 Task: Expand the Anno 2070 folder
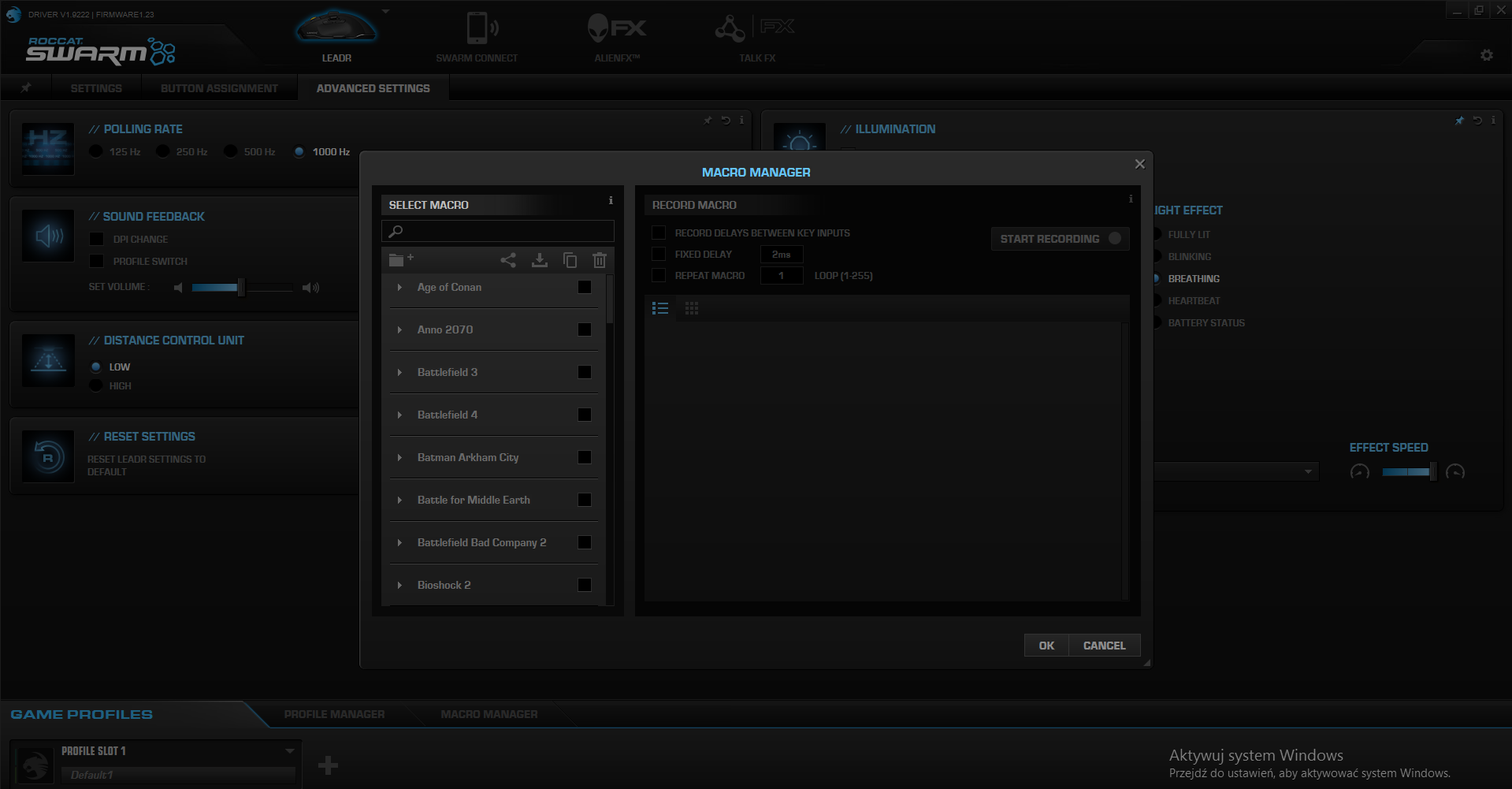[x=400, y=329]
